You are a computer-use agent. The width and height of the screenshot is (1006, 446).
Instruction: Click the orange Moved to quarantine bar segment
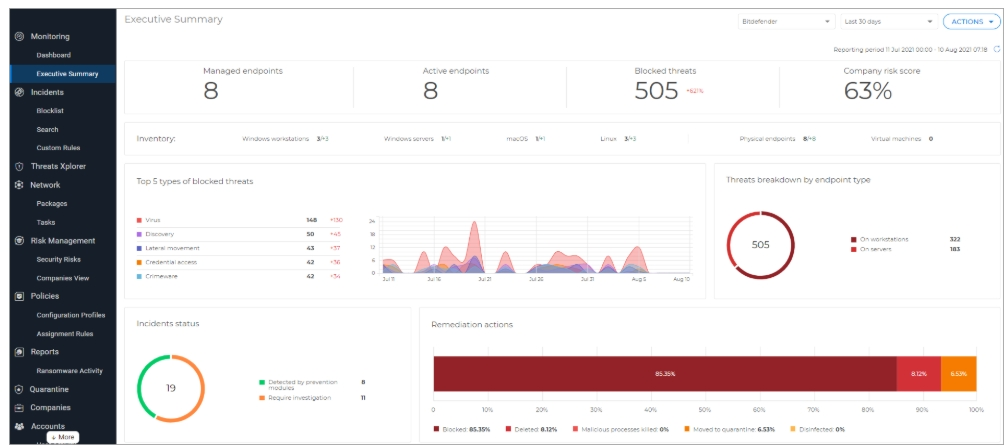click(x=958, y=373)
